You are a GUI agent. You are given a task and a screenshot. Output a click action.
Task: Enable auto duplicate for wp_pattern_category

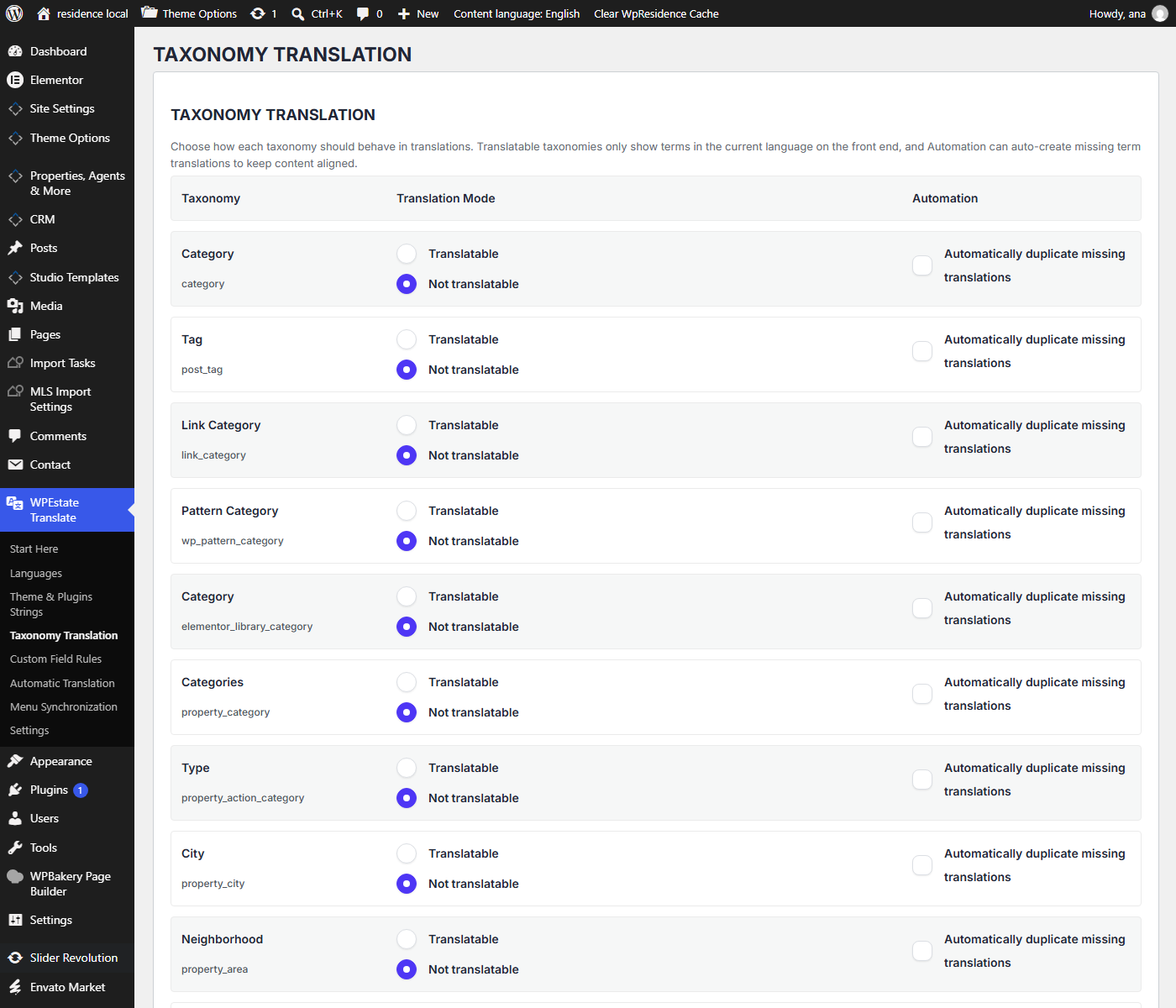point(922,522)
